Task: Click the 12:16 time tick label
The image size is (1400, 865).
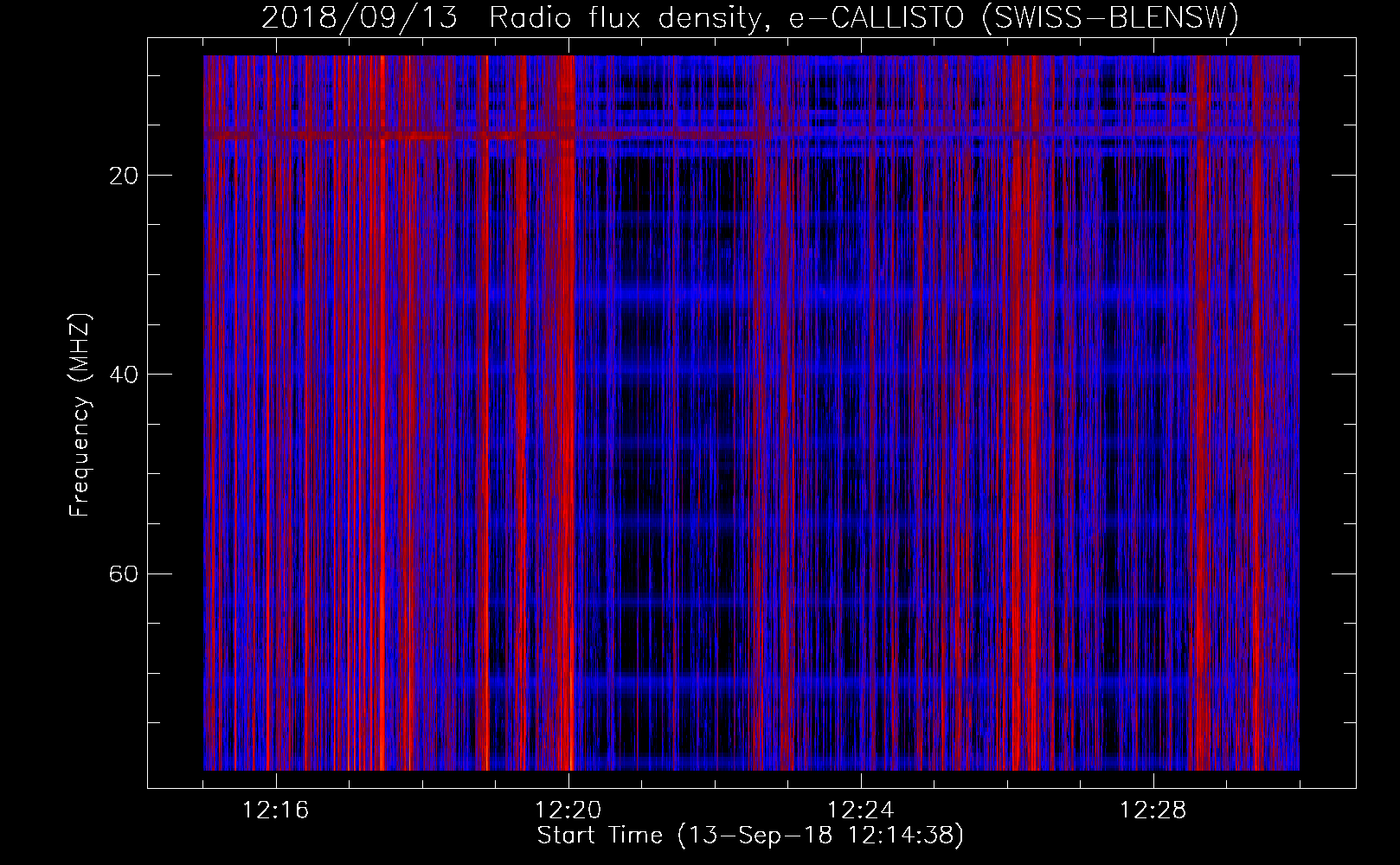Action: point(275,810)
